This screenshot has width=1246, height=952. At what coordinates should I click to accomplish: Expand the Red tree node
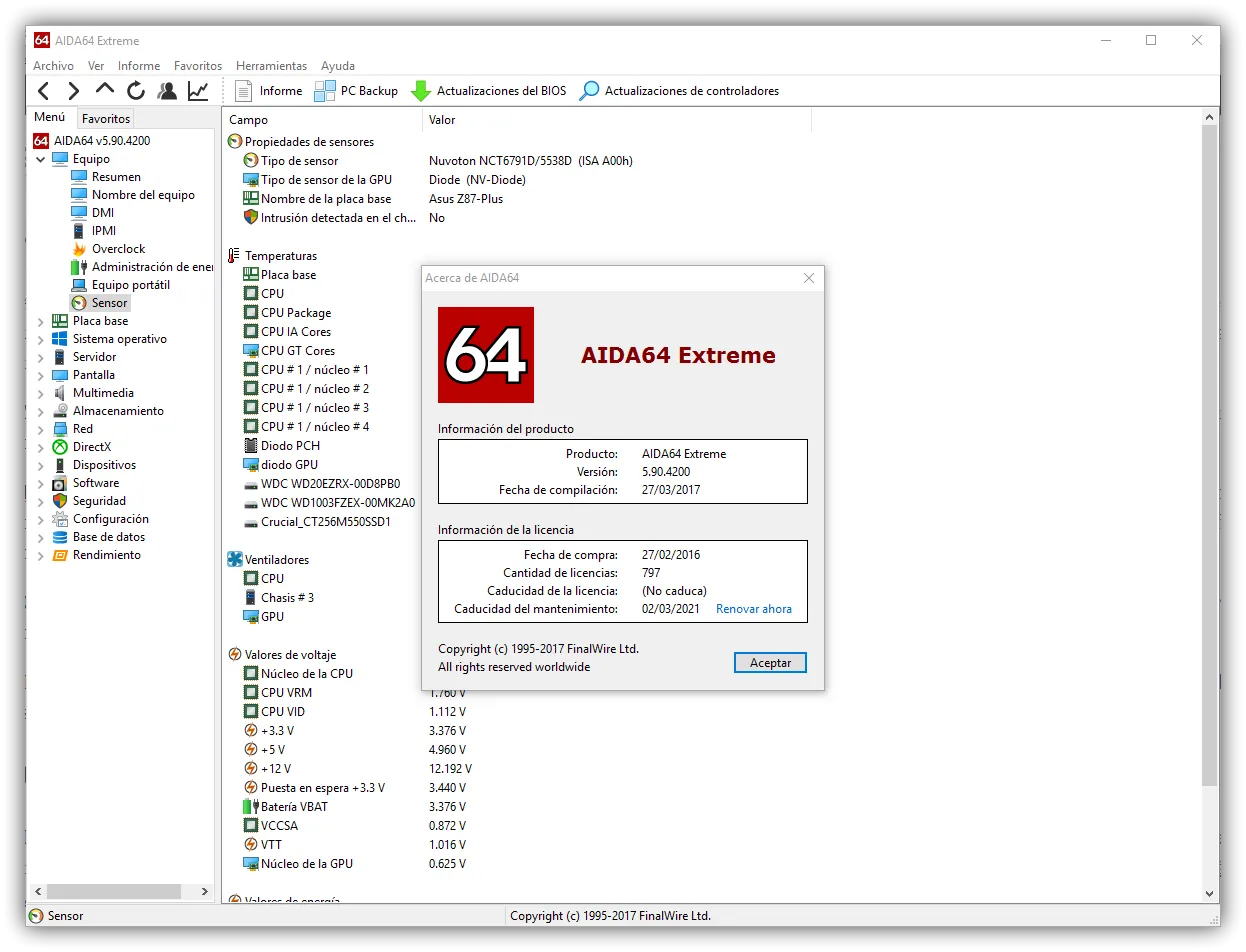pyautogui.click(x=41, y=429)
